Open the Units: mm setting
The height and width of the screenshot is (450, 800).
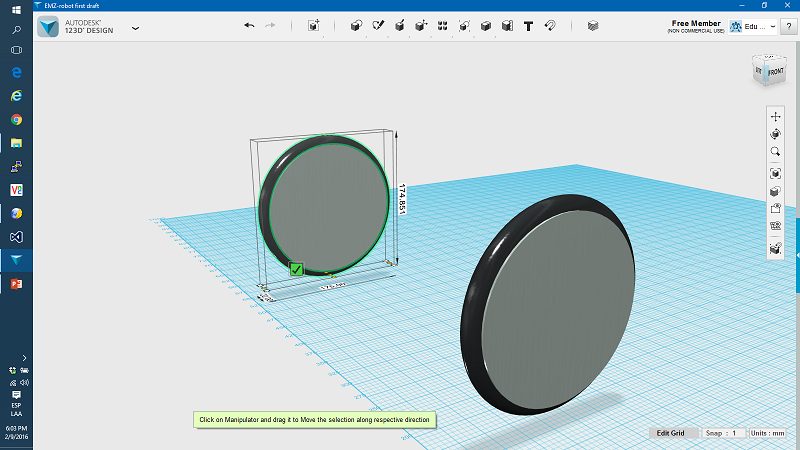pyautogui.click(x=767, y=433)
